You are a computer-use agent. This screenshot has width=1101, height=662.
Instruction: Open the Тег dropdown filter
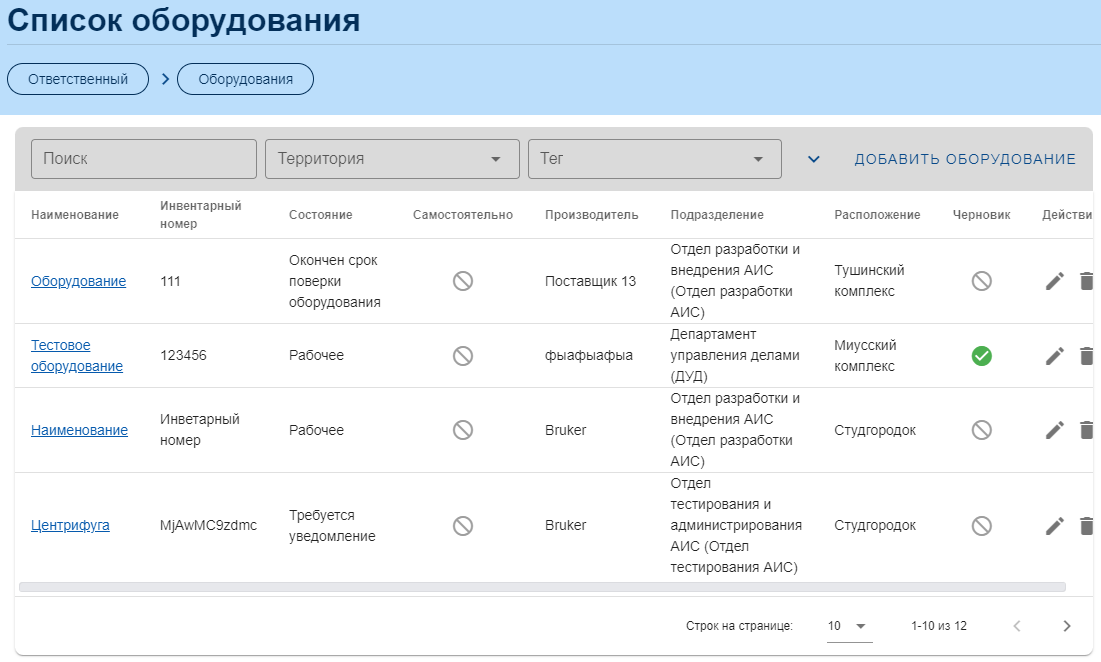(654, 159)
